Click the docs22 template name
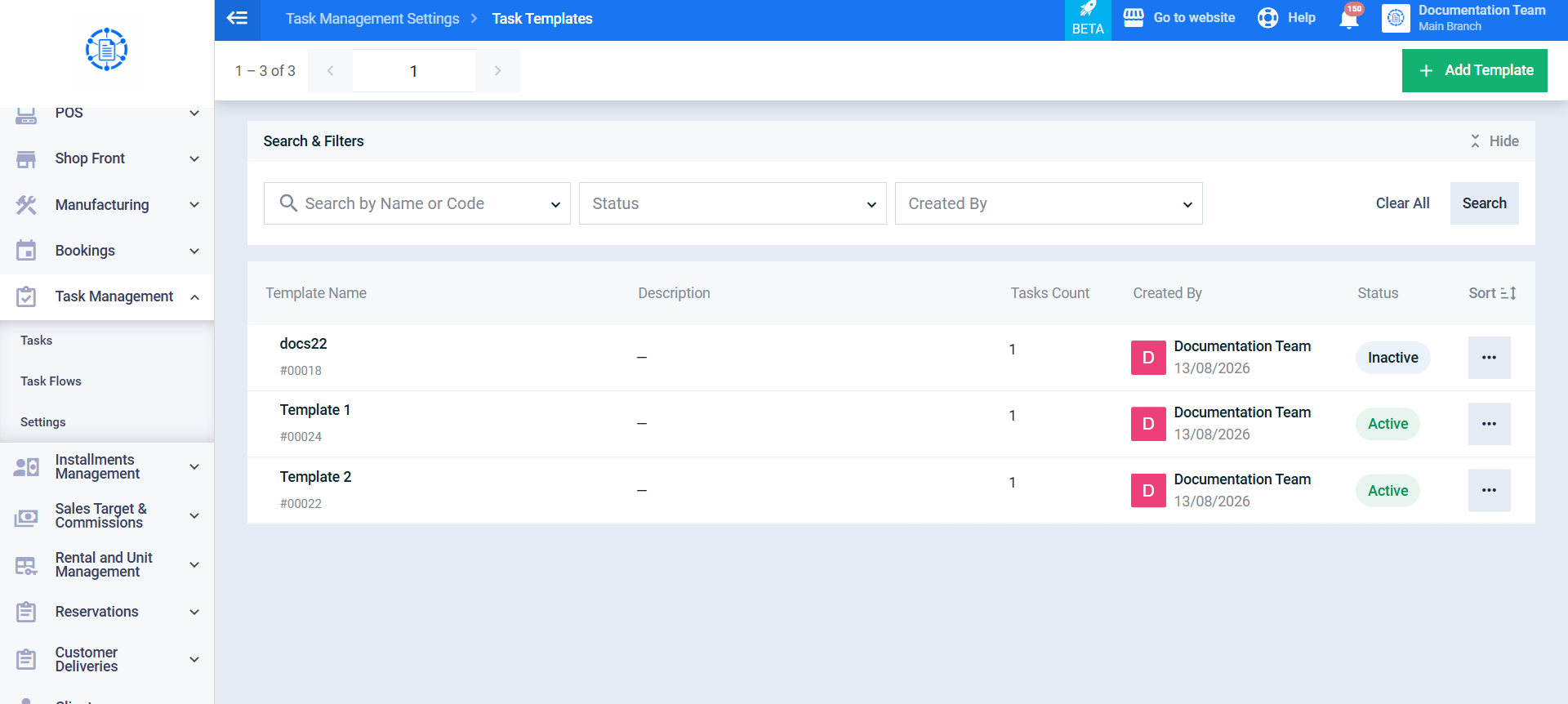This screenshot has height=704, width=1568. click(x=303, y=344)
